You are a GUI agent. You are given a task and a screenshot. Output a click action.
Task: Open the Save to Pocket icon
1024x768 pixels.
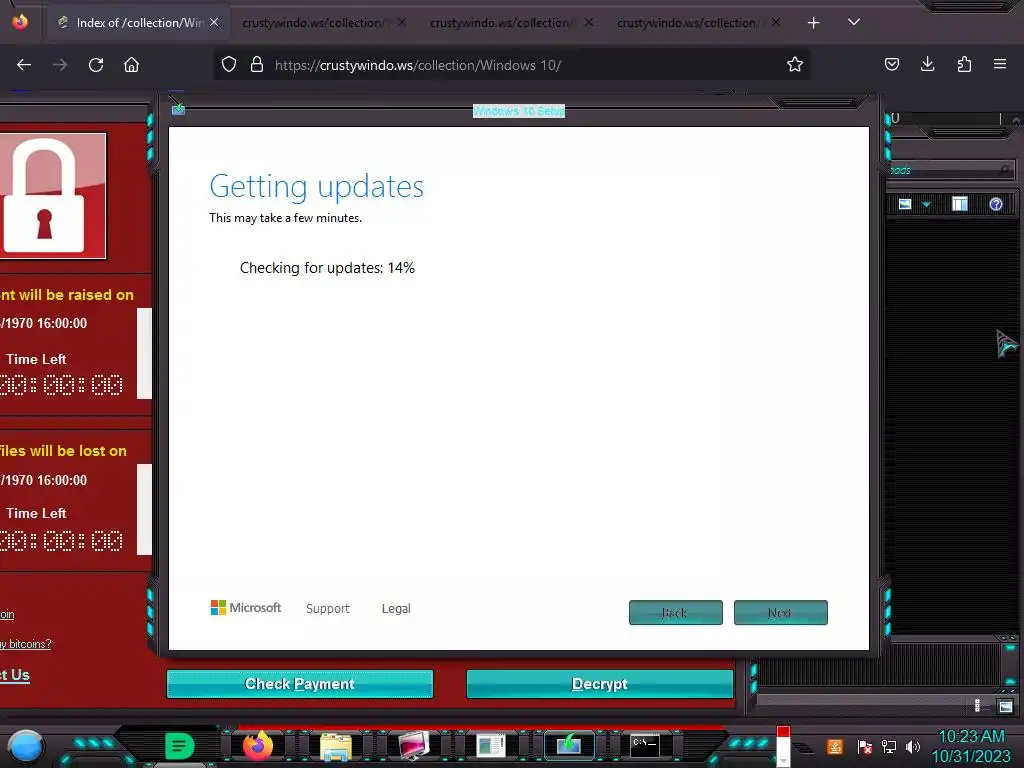coord(891,65)
